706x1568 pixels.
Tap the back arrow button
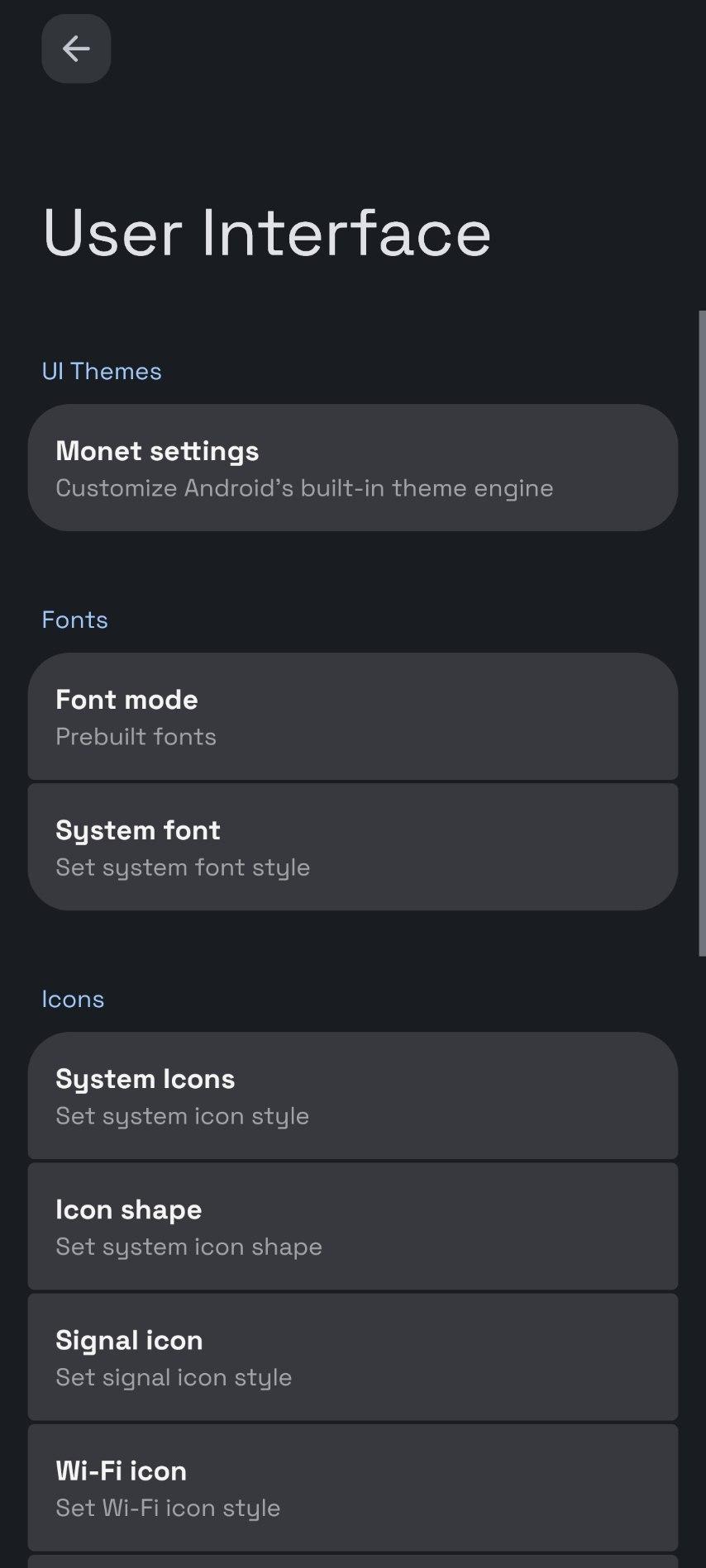76,49
